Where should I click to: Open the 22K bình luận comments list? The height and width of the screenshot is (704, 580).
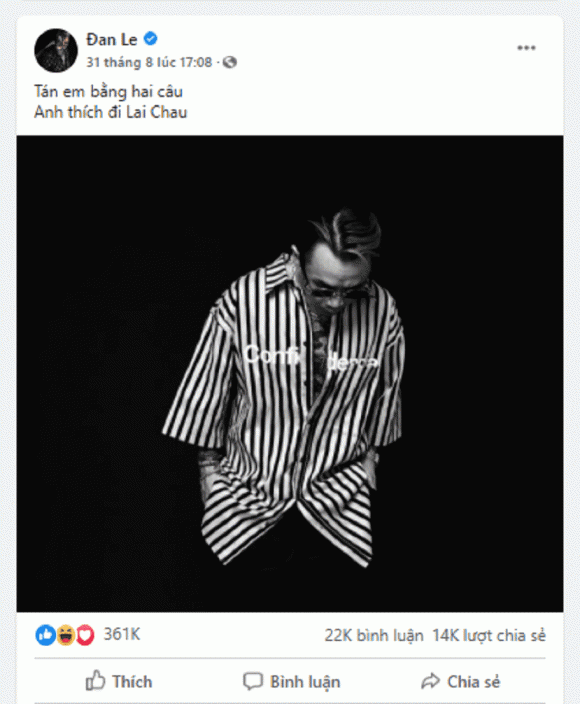tap(374, 635)
